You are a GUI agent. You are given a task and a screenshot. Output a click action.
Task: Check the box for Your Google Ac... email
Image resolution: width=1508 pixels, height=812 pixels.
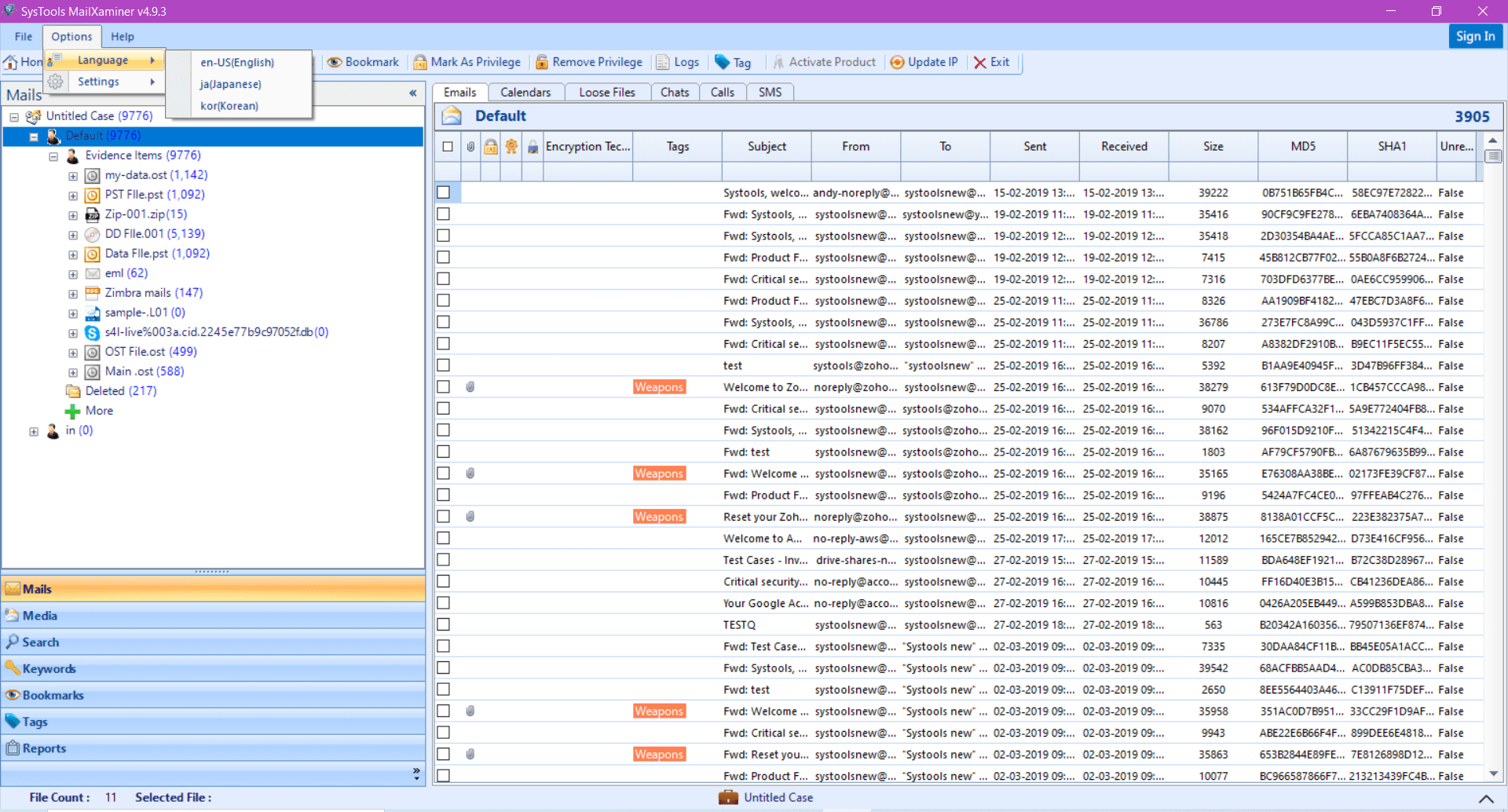pos(444,603)
